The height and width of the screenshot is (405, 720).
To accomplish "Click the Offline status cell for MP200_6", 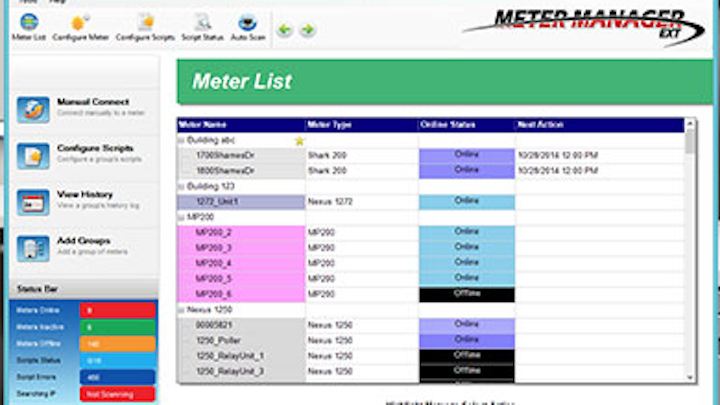I will point(467,294).
